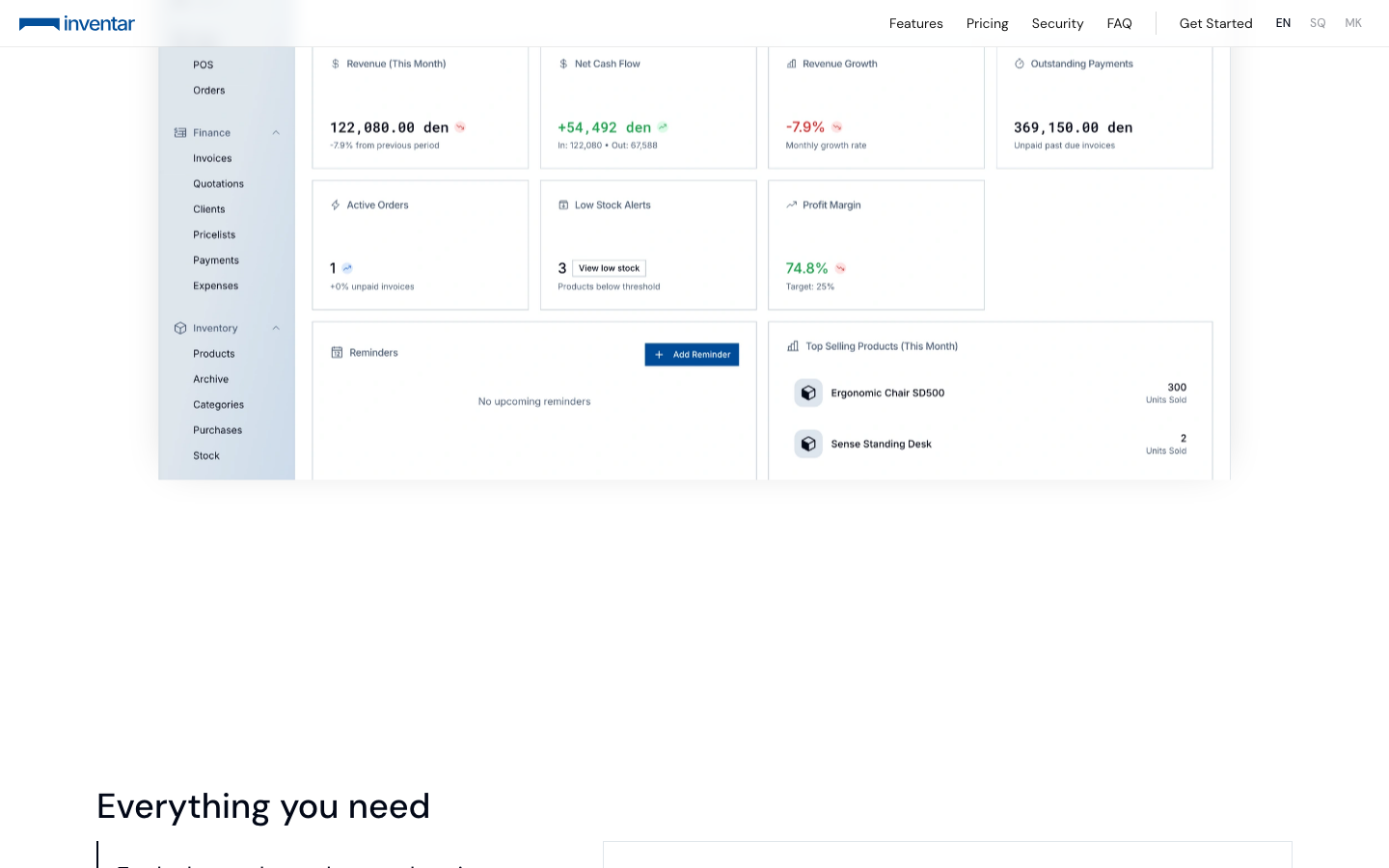
Task: Switch language to SQ
Action: coord(1318,23)
